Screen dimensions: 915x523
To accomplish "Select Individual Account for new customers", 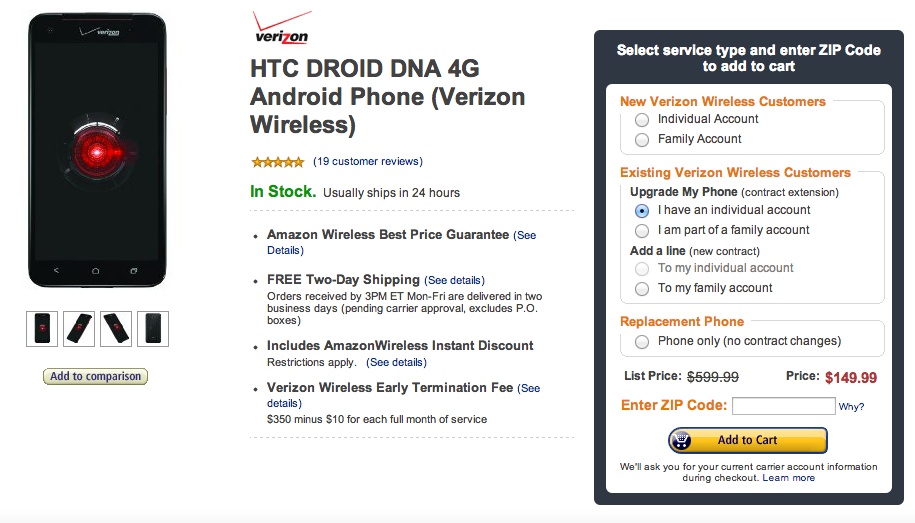I will (642, 120).
